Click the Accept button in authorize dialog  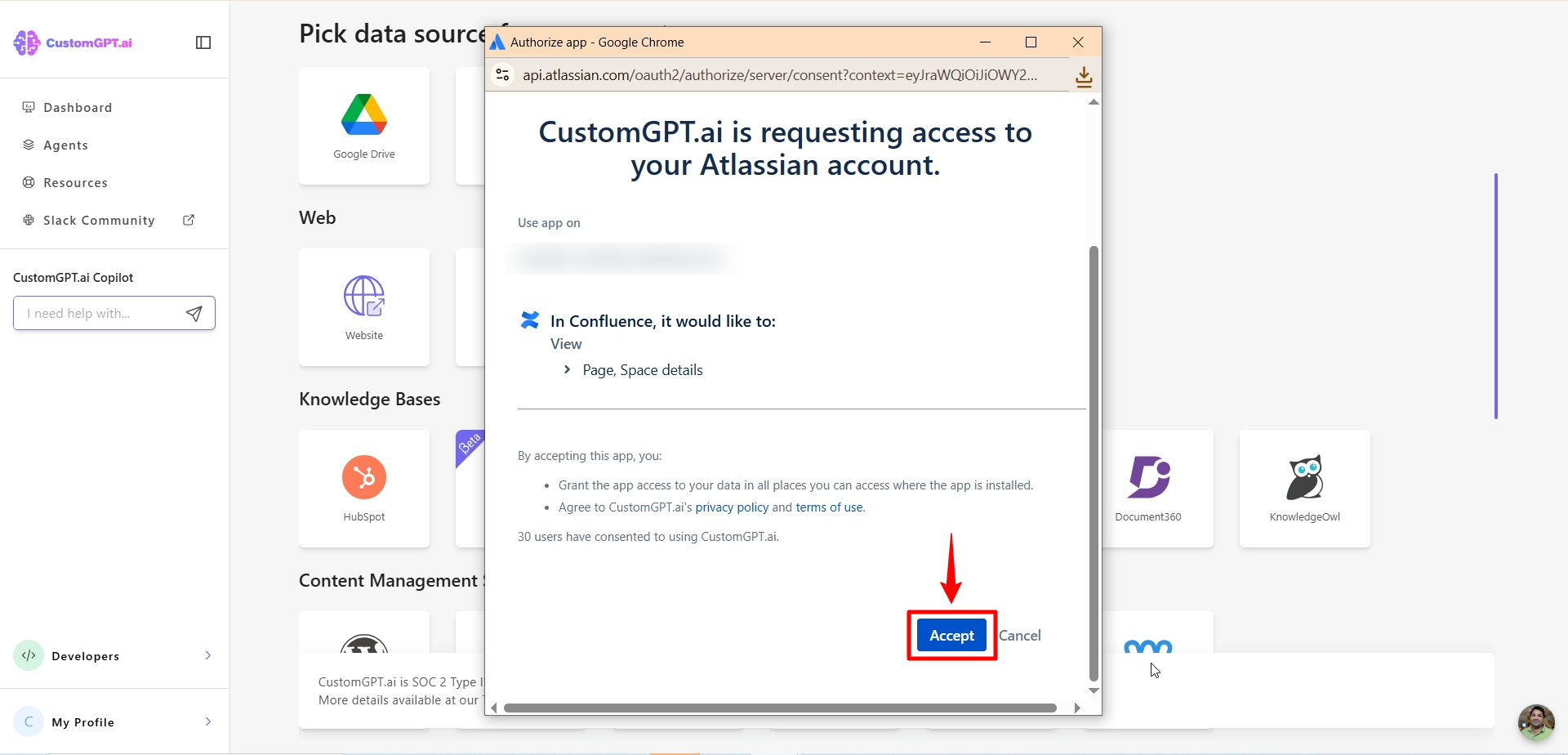(x=951, y=635)
